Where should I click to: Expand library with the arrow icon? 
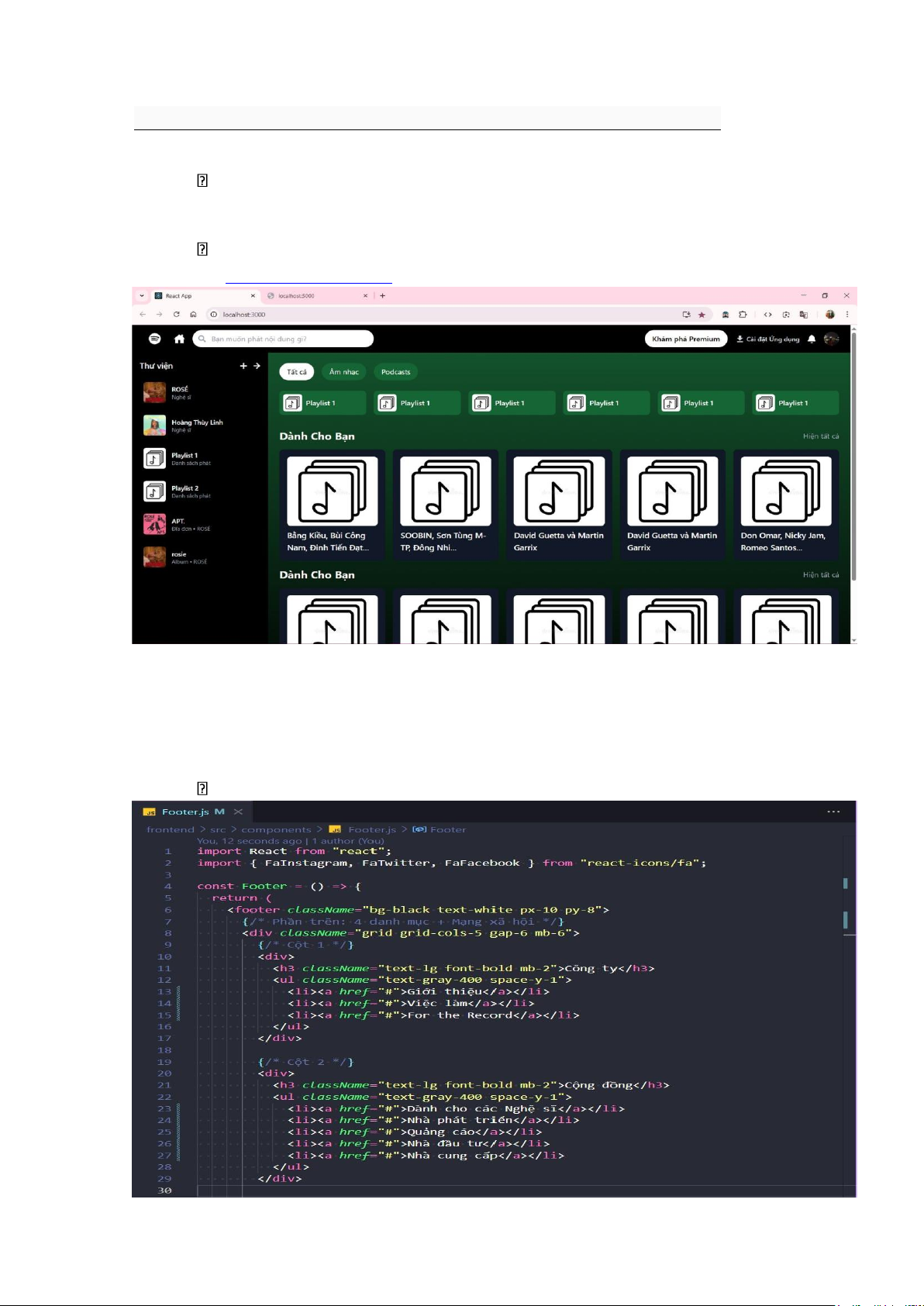257,366
